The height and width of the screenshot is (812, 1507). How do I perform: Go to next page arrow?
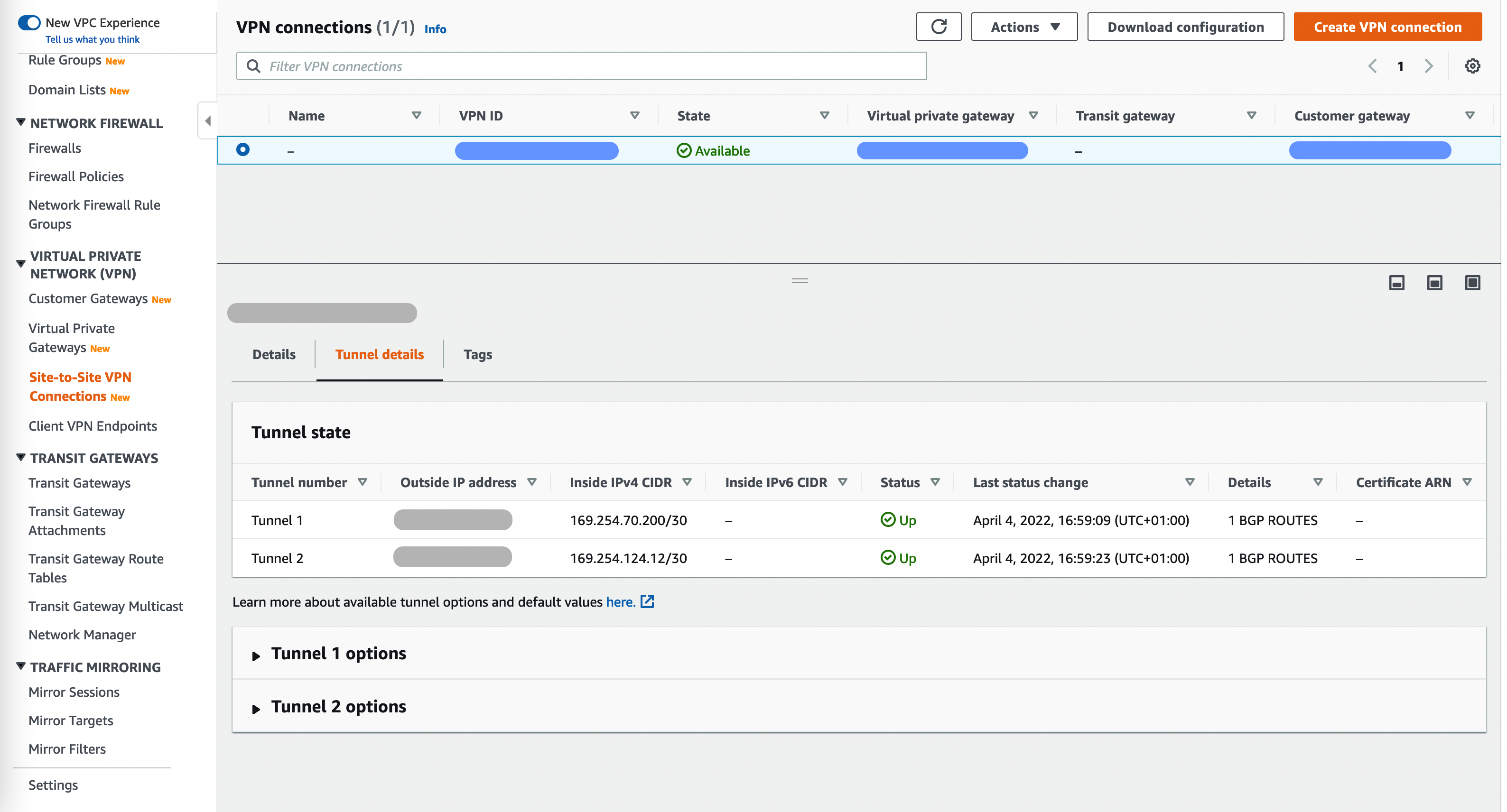(x=1429, y=66)
